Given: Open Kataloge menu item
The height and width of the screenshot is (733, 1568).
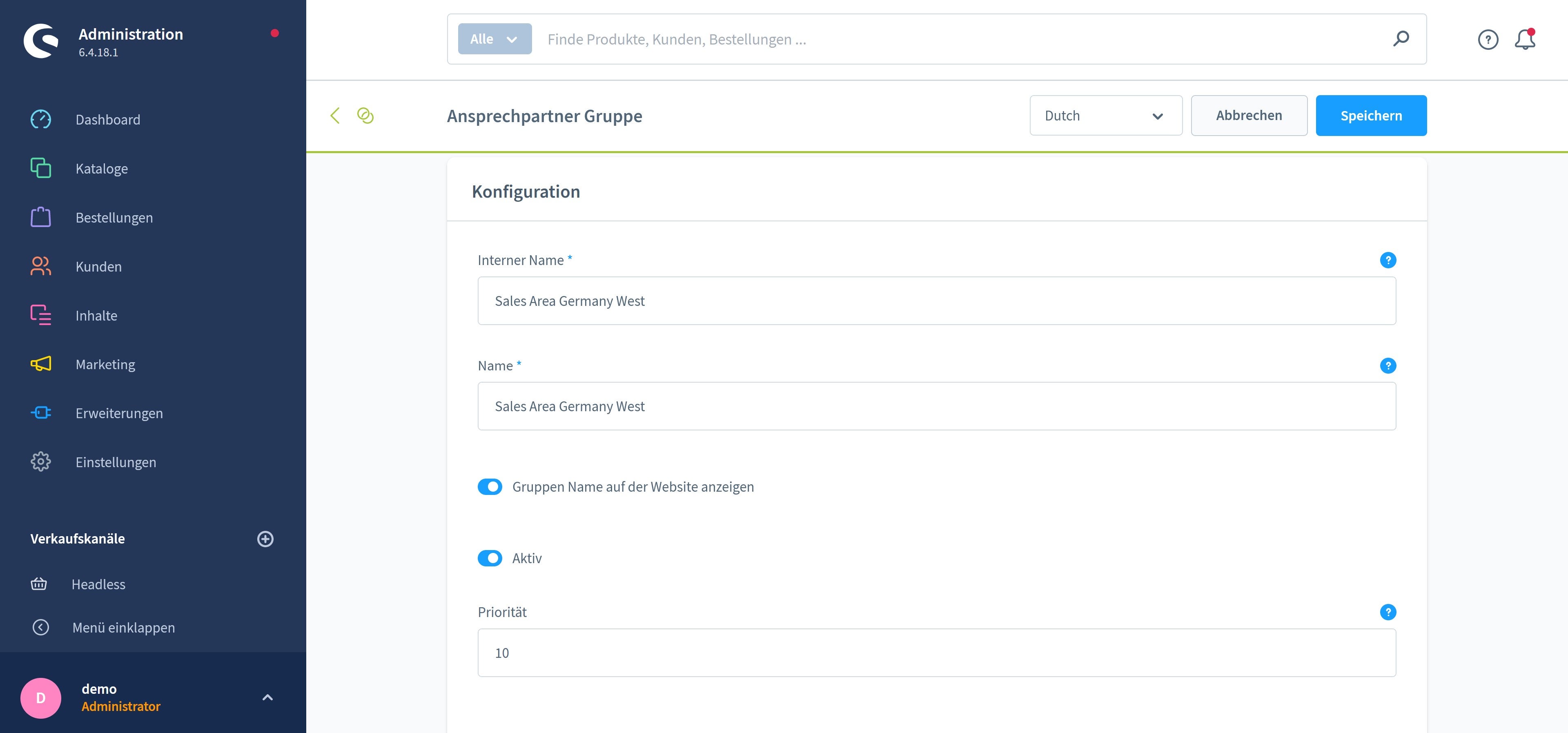Looking at the screenshot, I should point(152,168).
